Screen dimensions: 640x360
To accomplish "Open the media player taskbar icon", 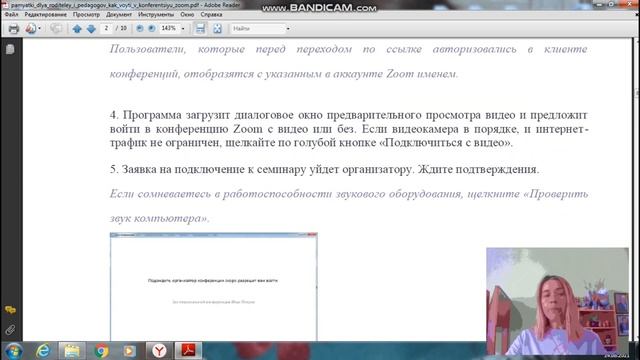I will coord(129,351).
